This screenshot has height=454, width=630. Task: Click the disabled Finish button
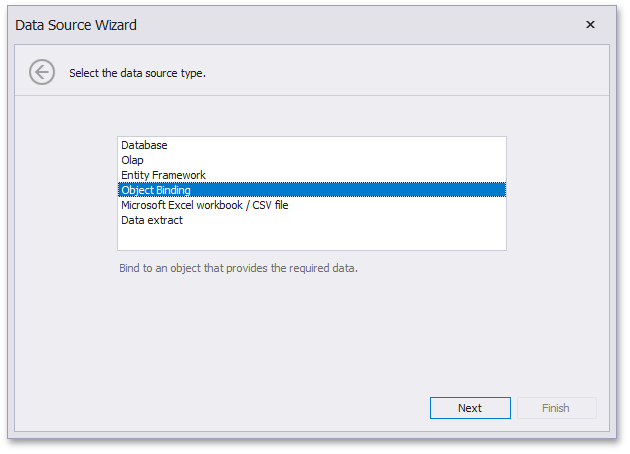[x=555, y=408]
